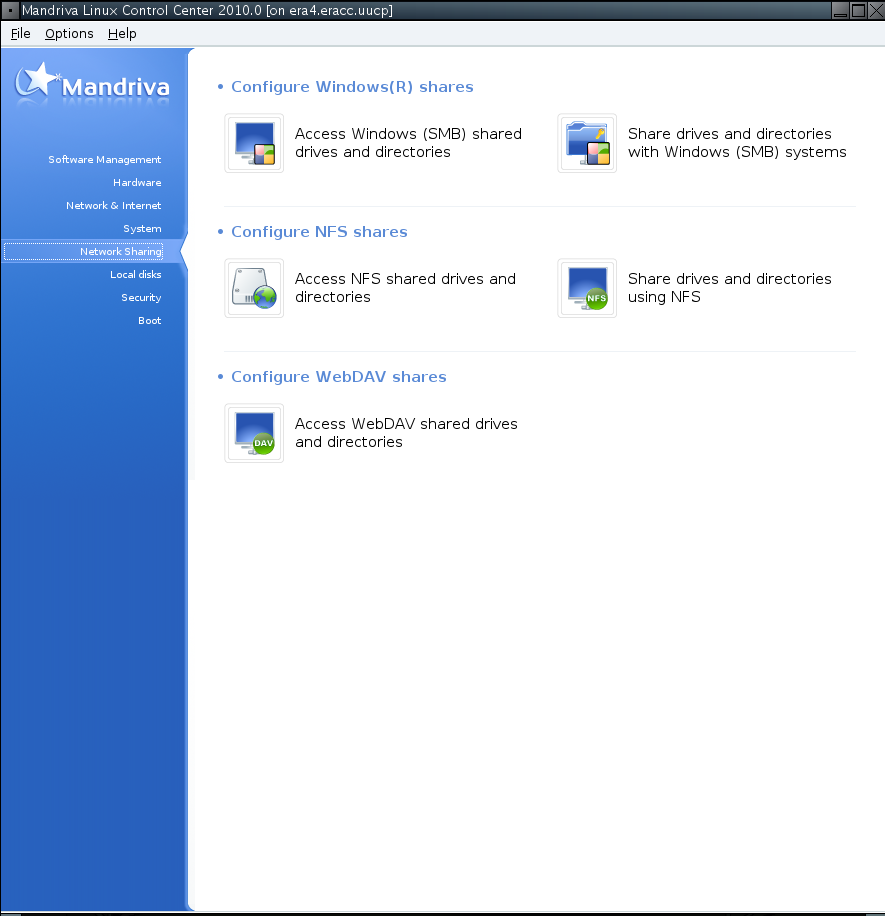The height and width of the screenshot is (916, 885).
Task: Minimize the Control Center window
Action: (x=840, y=11)
